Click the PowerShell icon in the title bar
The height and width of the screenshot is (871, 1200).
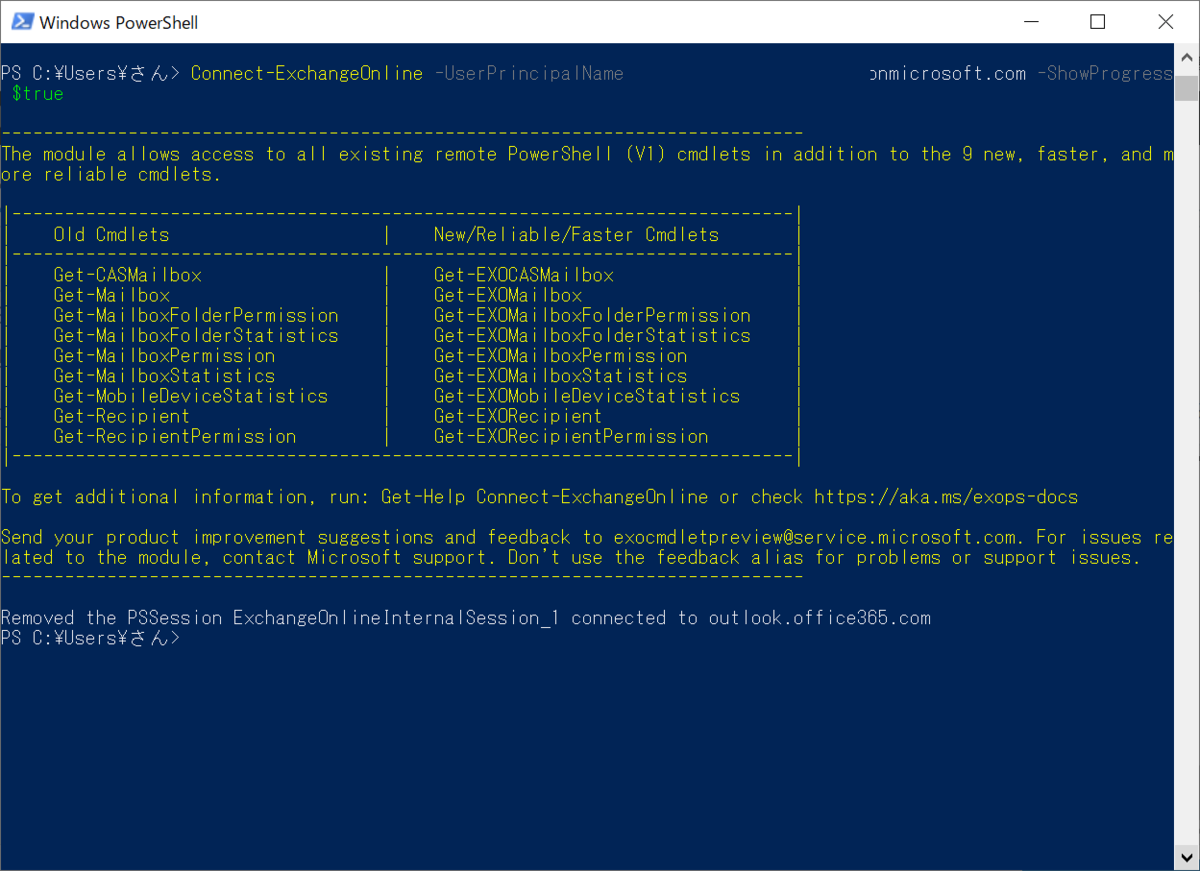pyautogui.click(x=21, y=21)
